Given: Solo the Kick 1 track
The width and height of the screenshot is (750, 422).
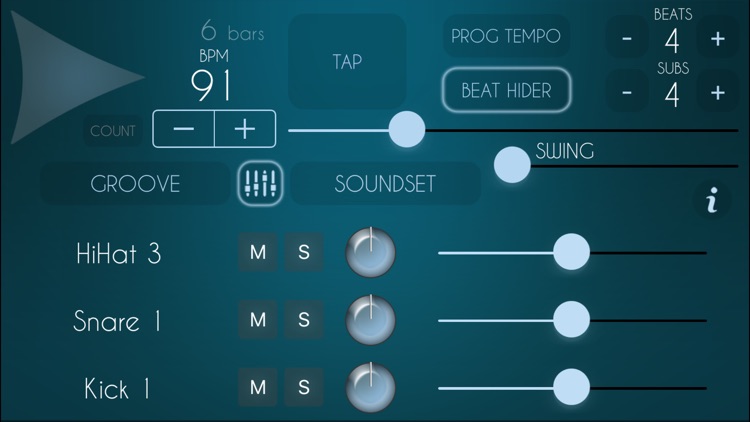Looking at the screenshot, I should [304, 387].
